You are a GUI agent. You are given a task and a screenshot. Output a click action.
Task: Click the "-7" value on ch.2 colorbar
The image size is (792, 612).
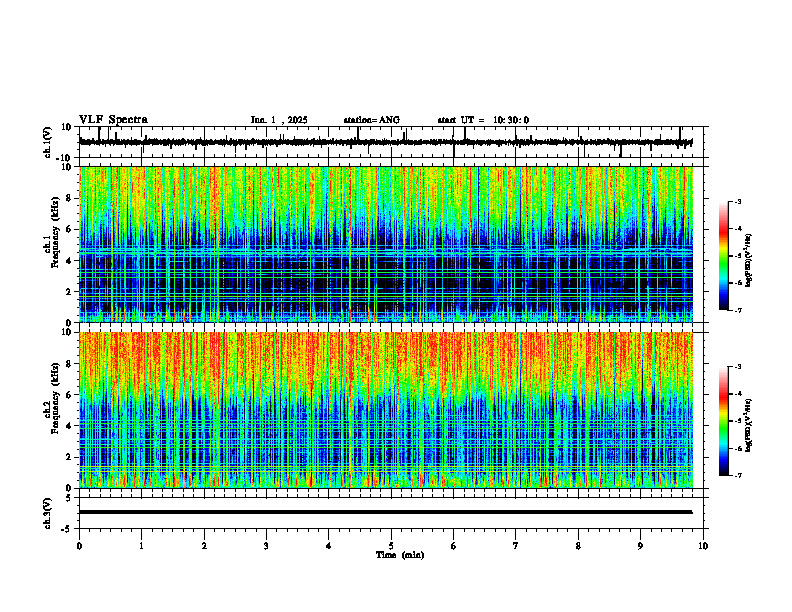[738, 475]
